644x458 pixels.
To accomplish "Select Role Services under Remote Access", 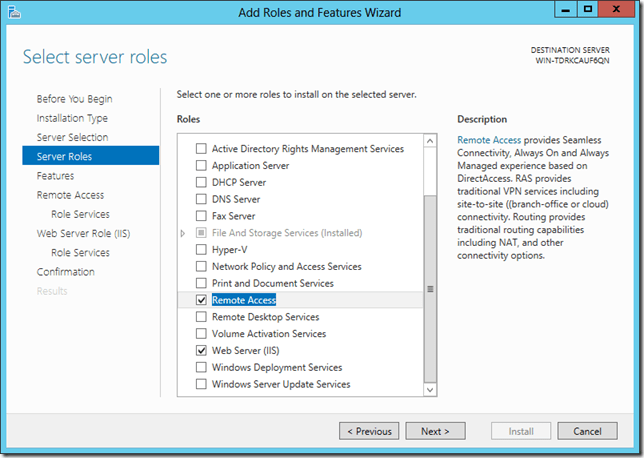I will tap(80, 214).
